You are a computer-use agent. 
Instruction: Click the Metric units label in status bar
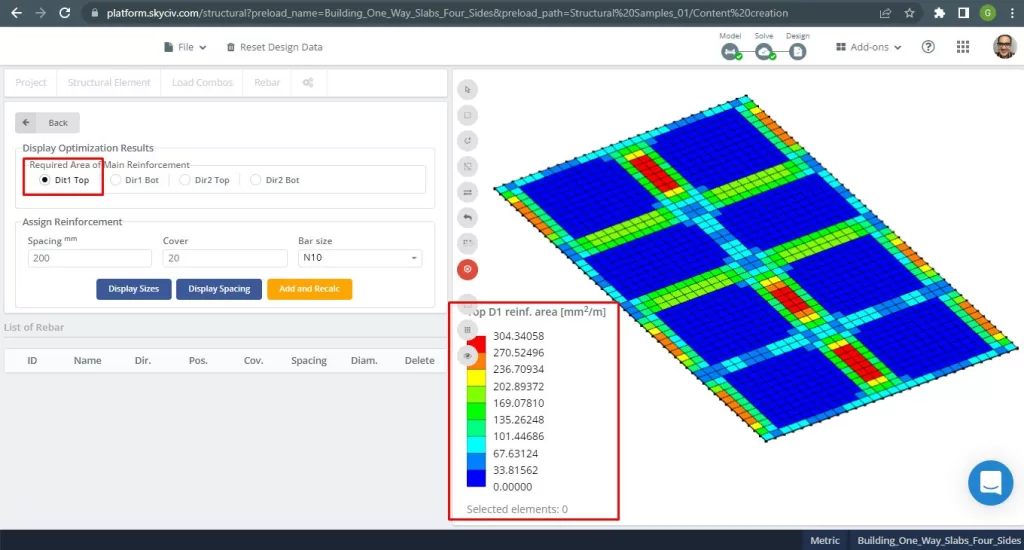click(x=825, y=540)
